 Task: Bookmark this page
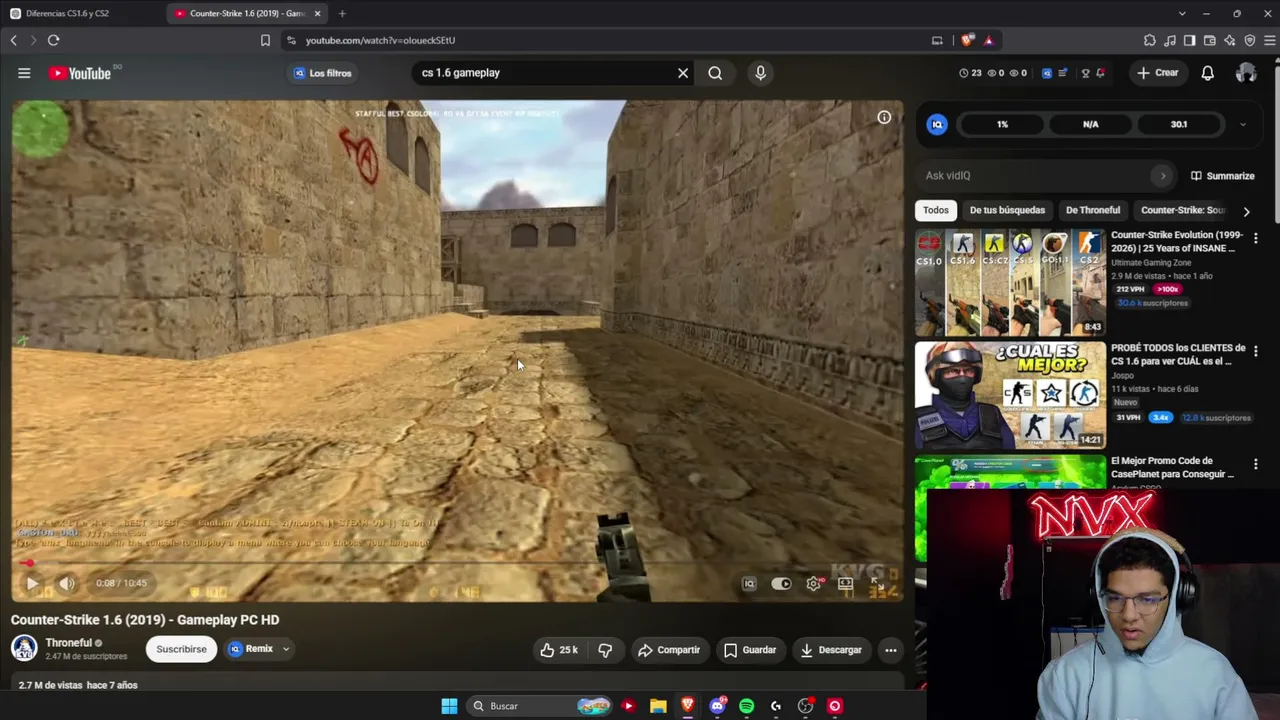pos(265,40)
